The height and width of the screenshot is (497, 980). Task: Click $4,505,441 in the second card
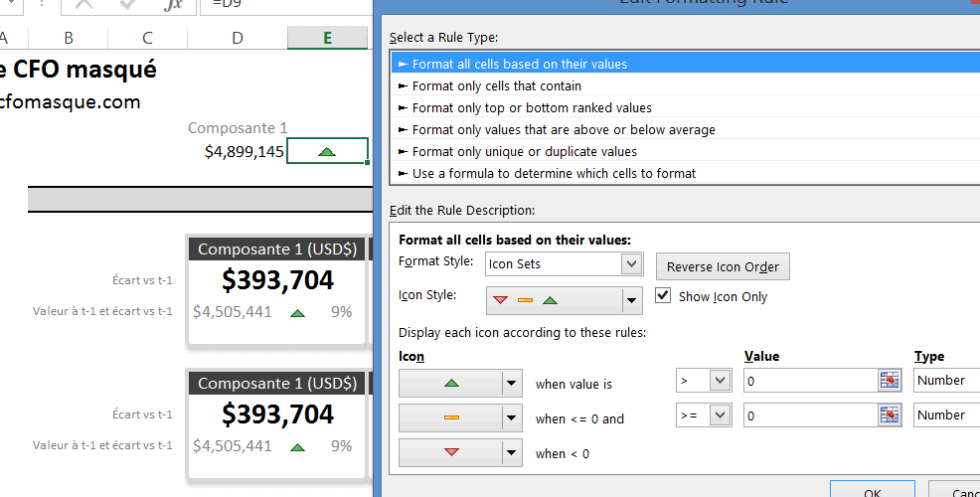[232, 446]
